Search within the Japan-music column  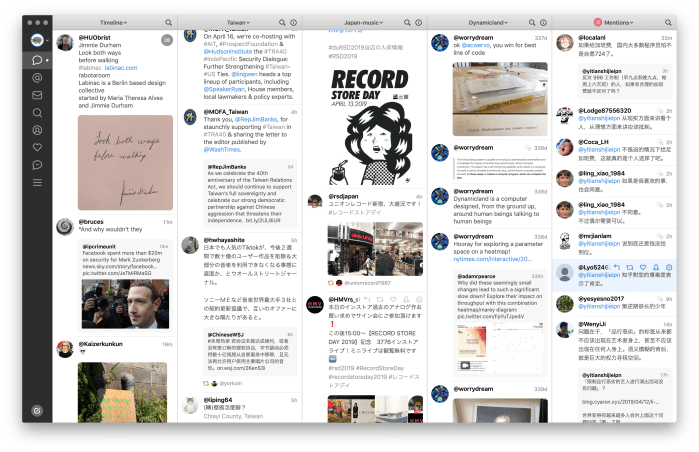[407, 22]
